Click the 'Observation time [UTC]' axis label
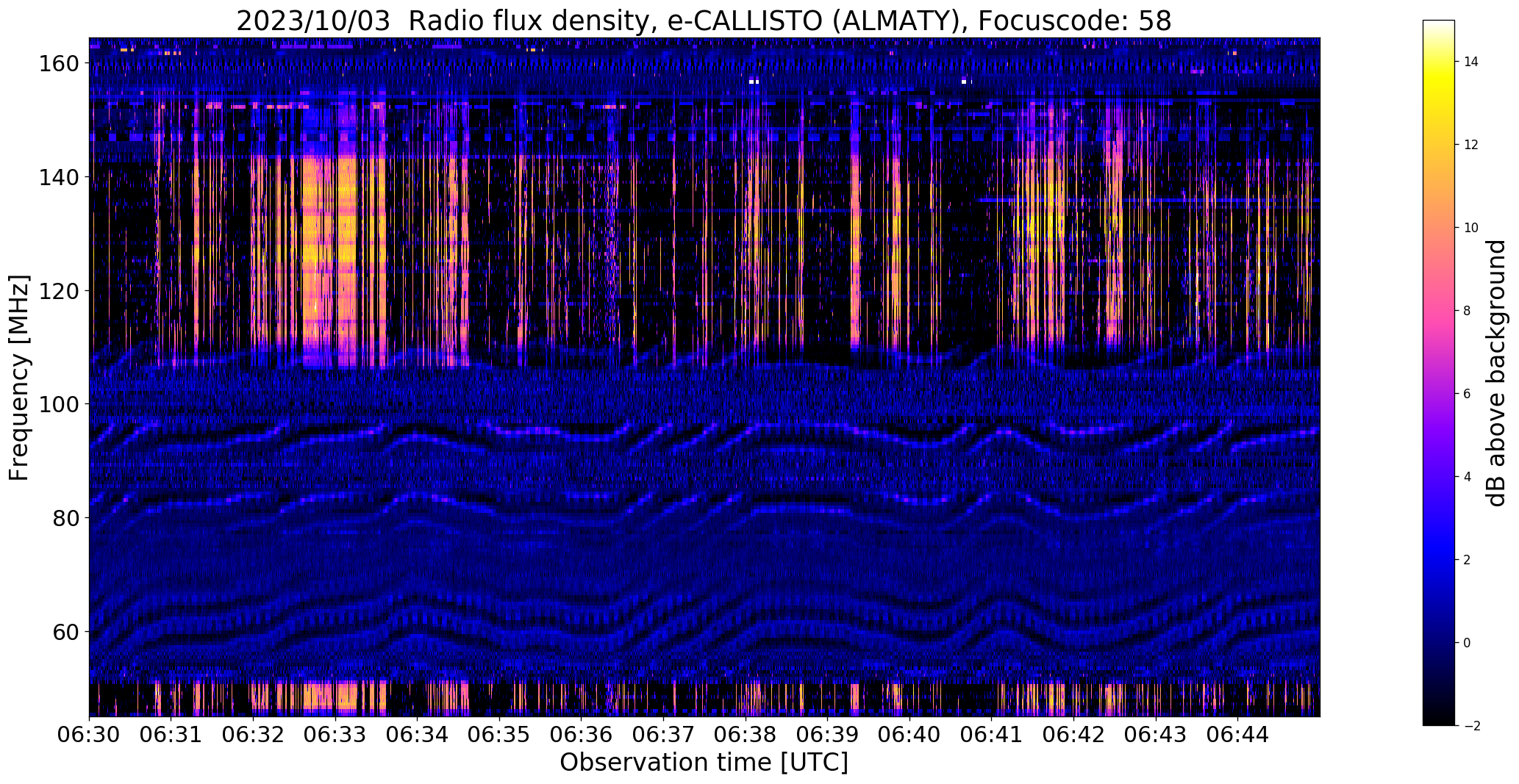 (704, 763)
